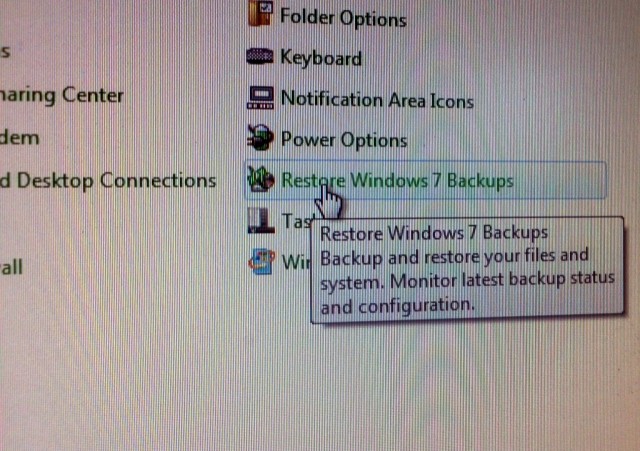Click the cut-off link ending in 's'
The width and height of the screenshot is (640, 451).
click(5, 52)
